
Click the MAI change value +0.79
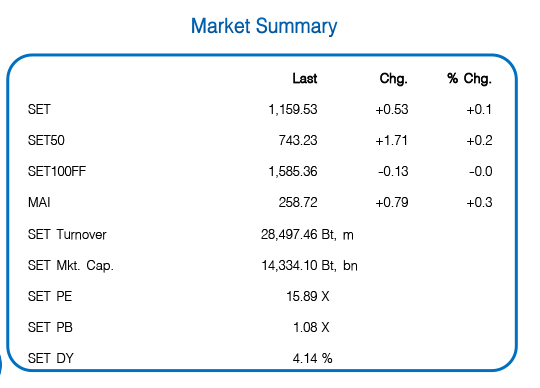pyautogui.click(x=392, y=202)
